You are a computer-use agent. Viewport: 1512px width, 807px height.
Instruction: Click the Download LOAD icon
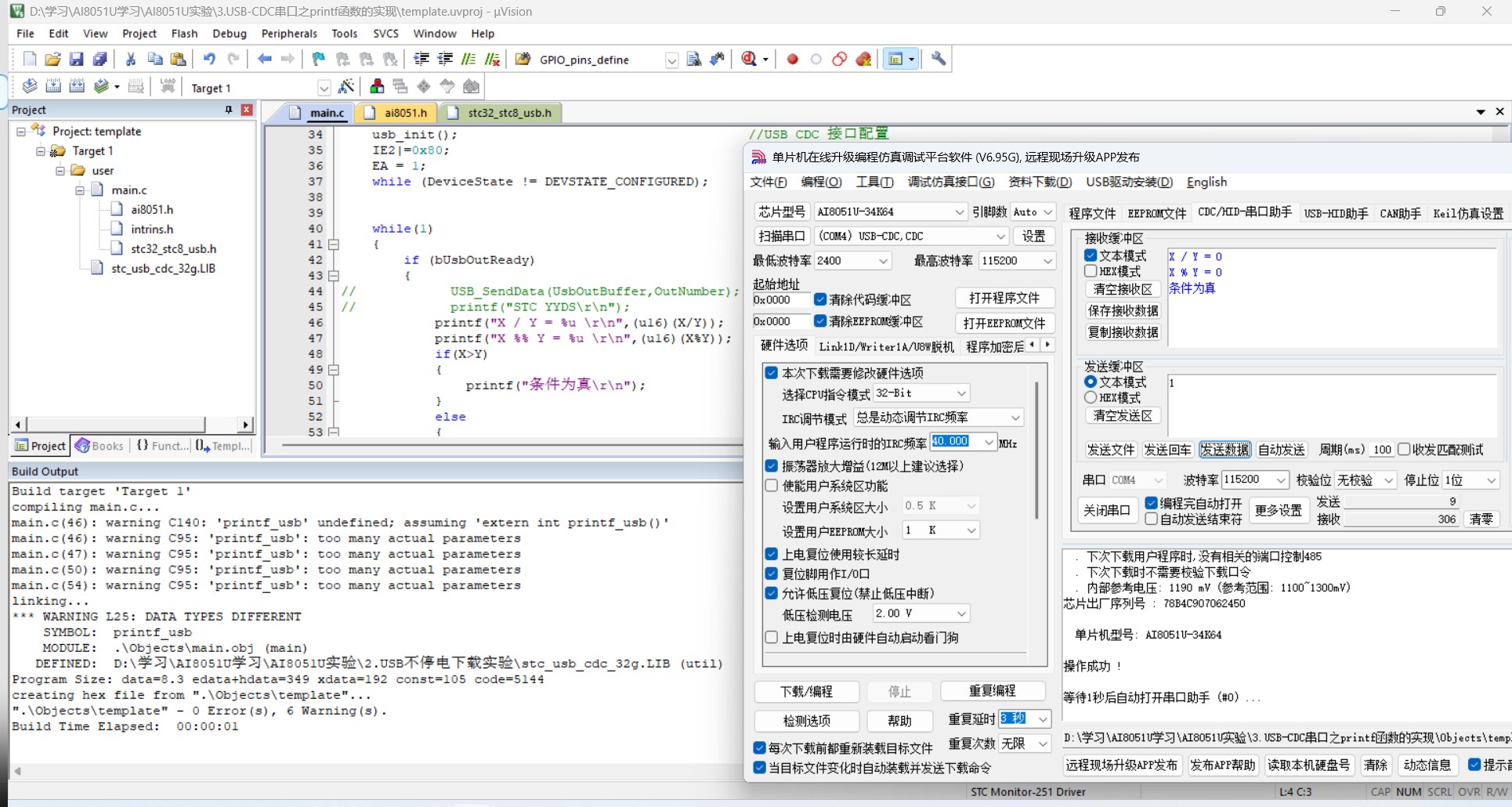pos(168,87)
